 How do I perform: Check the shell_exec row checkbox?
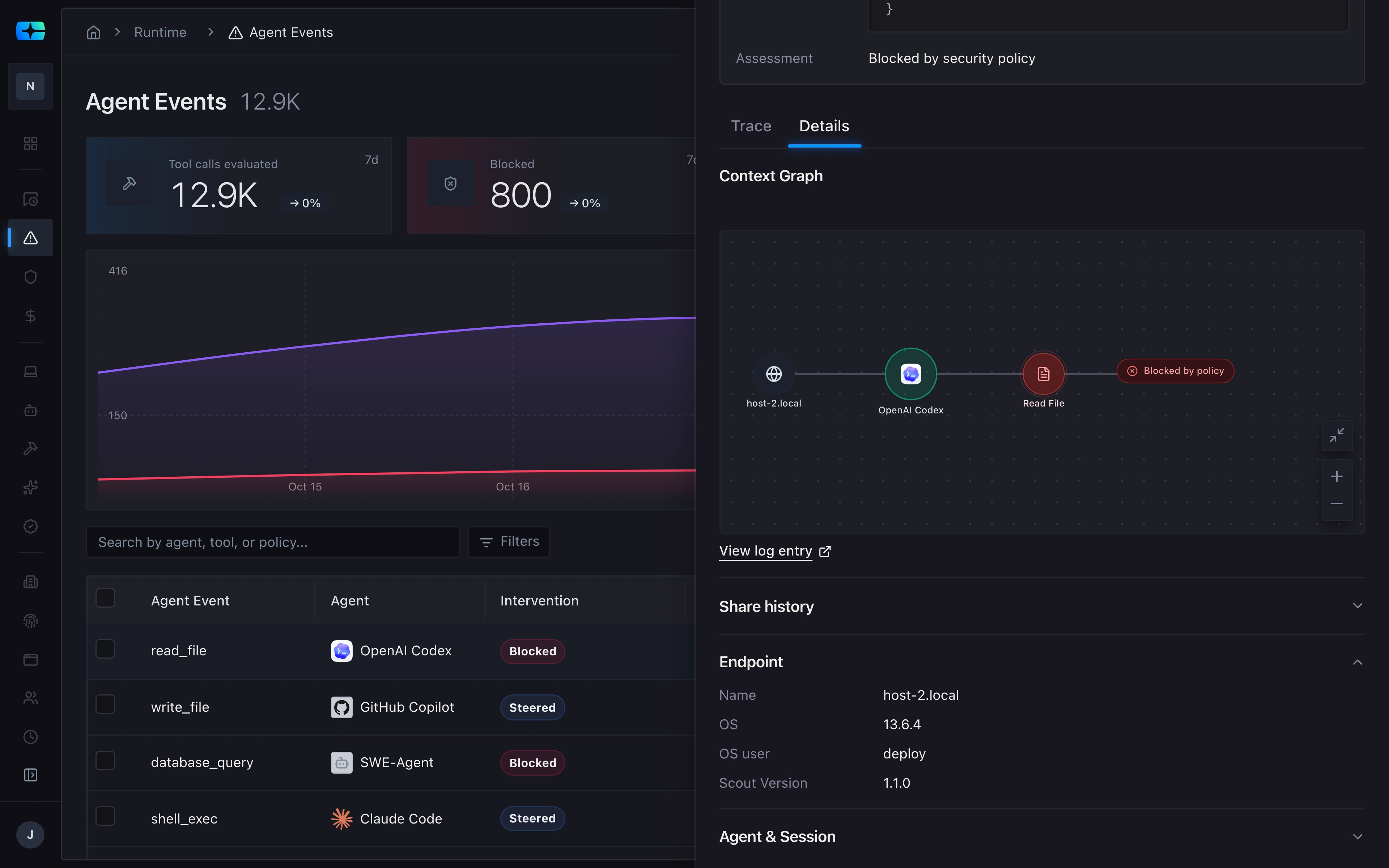[105, 816]
